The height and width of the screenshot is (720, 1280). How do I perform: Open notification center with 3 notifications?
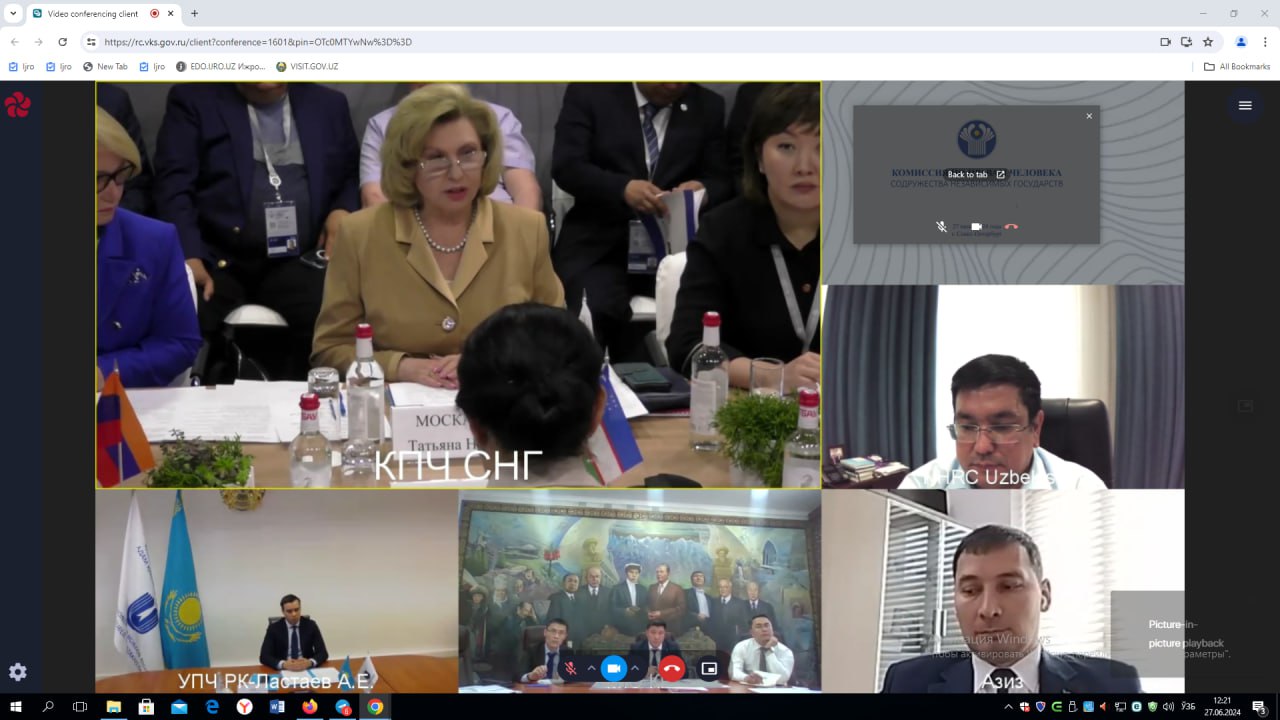pyautogui.click(x=1259, y=707)
